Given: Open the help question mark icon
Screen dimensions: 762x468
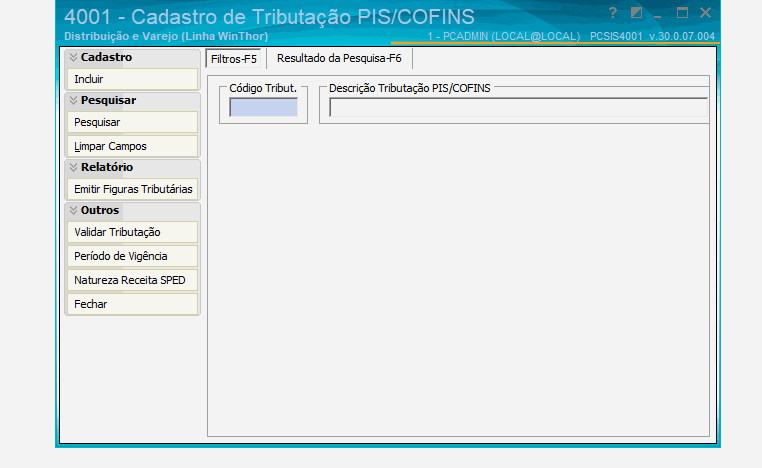Looking at the screenshot, I should click(613, 13).
